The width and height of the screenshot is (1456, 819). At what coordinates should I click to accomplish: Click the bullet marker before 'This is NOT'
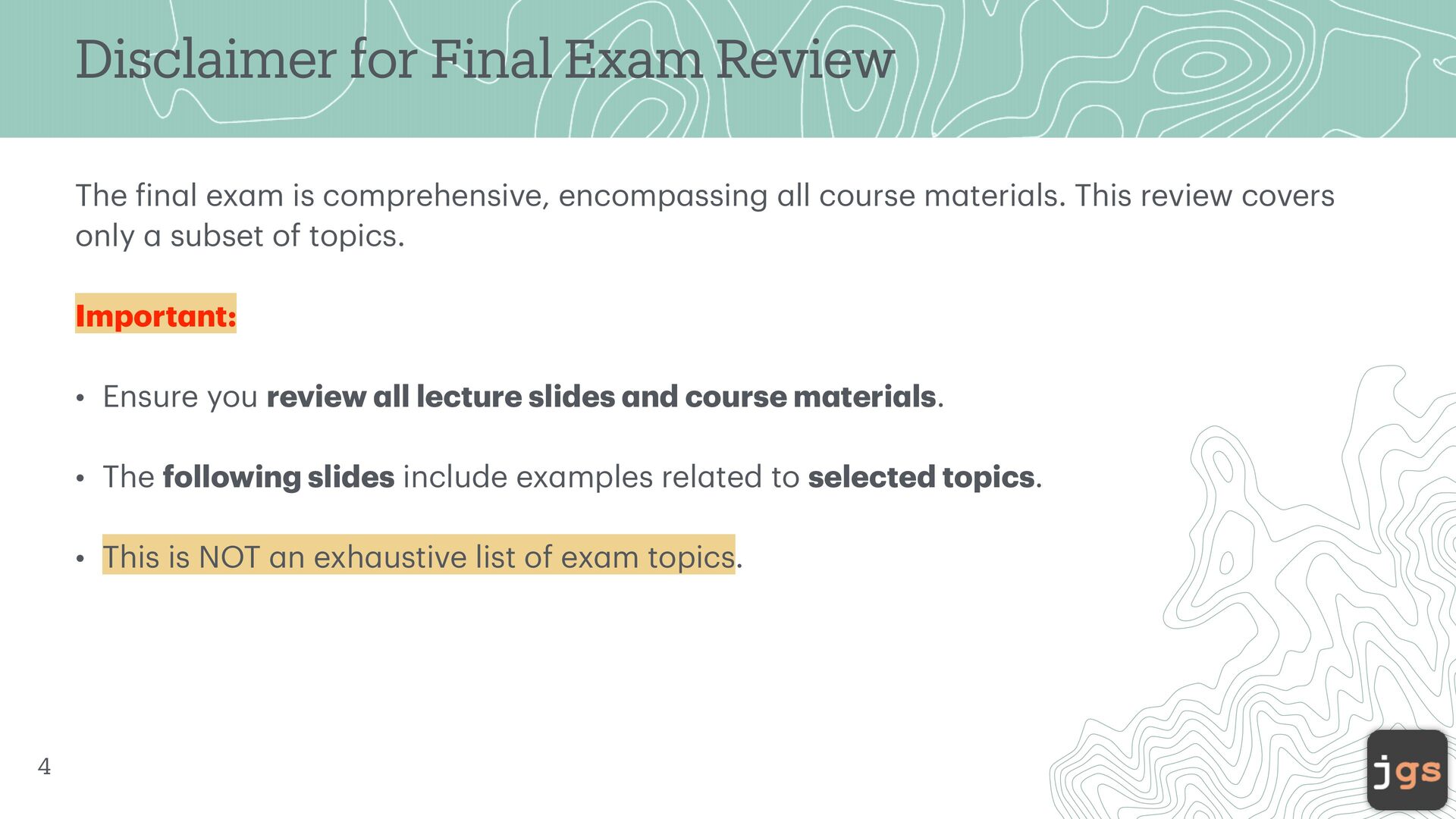pyautogui.click(x=80, y=559)
